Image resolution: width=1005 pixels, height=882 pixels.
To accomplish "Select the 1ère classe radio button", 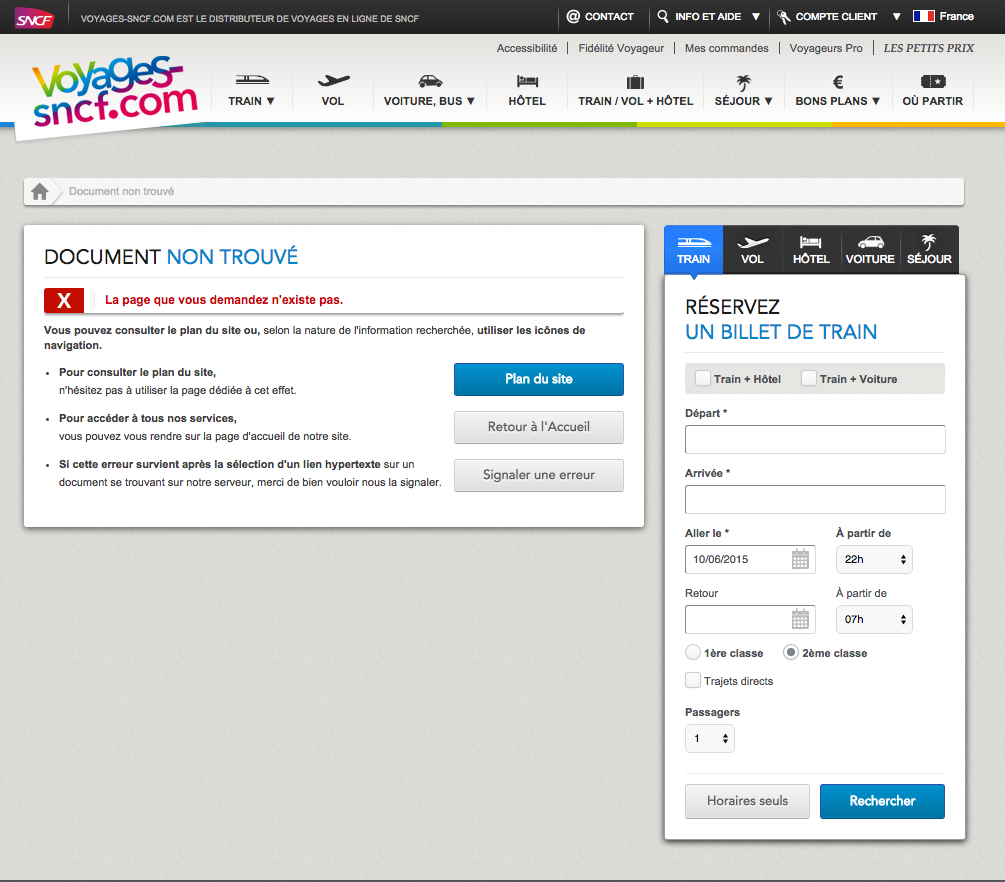I will tap(693, 653).
